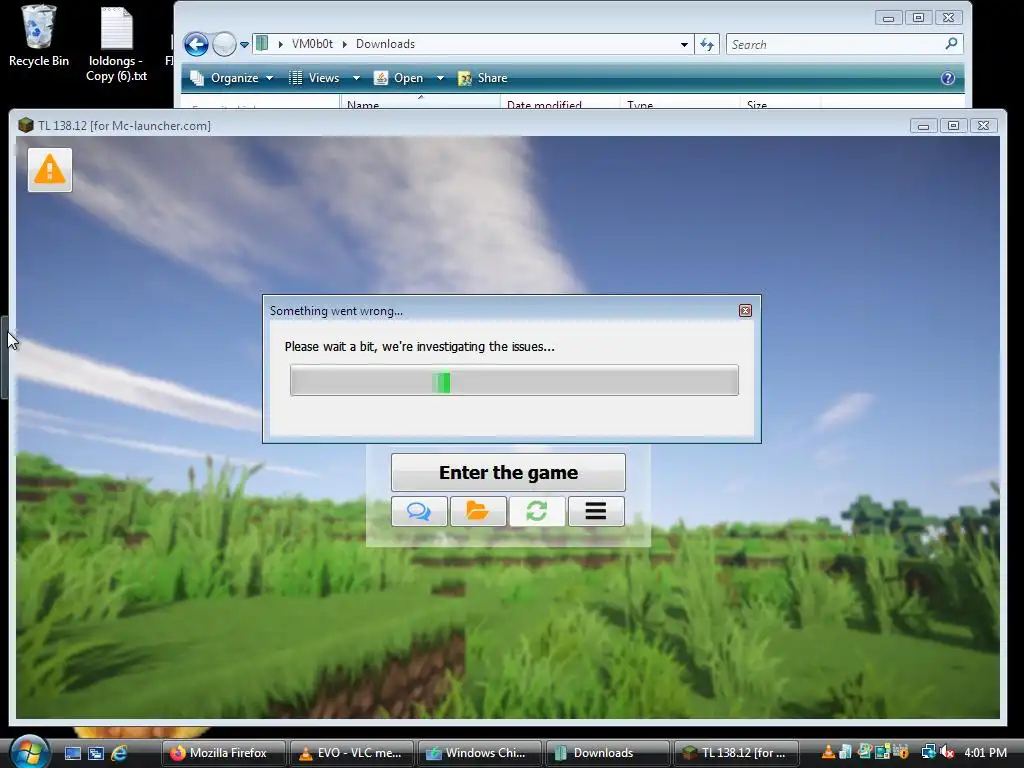Switch to Downloads taskbar button
Viewport: 1024px width, 768px height.
point(608,753)
